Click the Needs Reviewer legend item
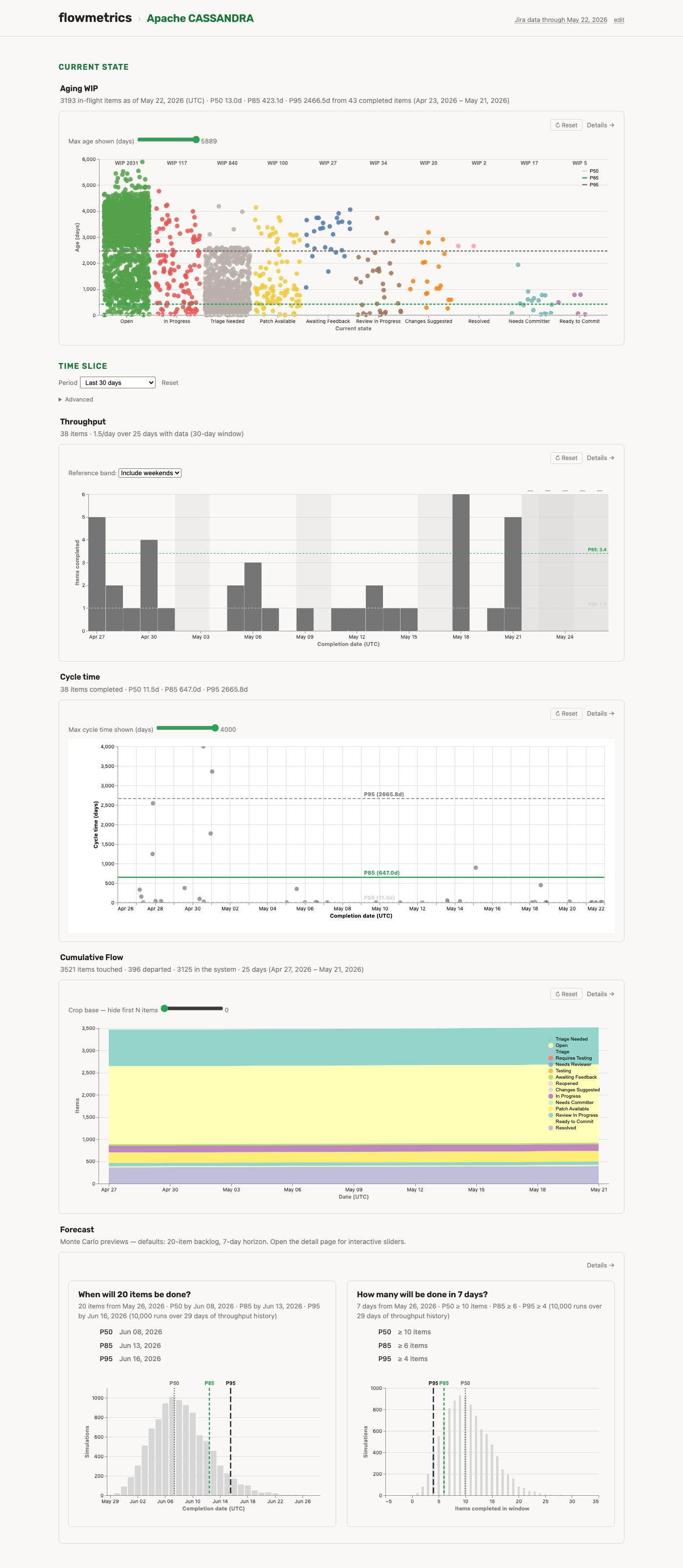This screenshot has width=683, height=1568. point(570,1065)
